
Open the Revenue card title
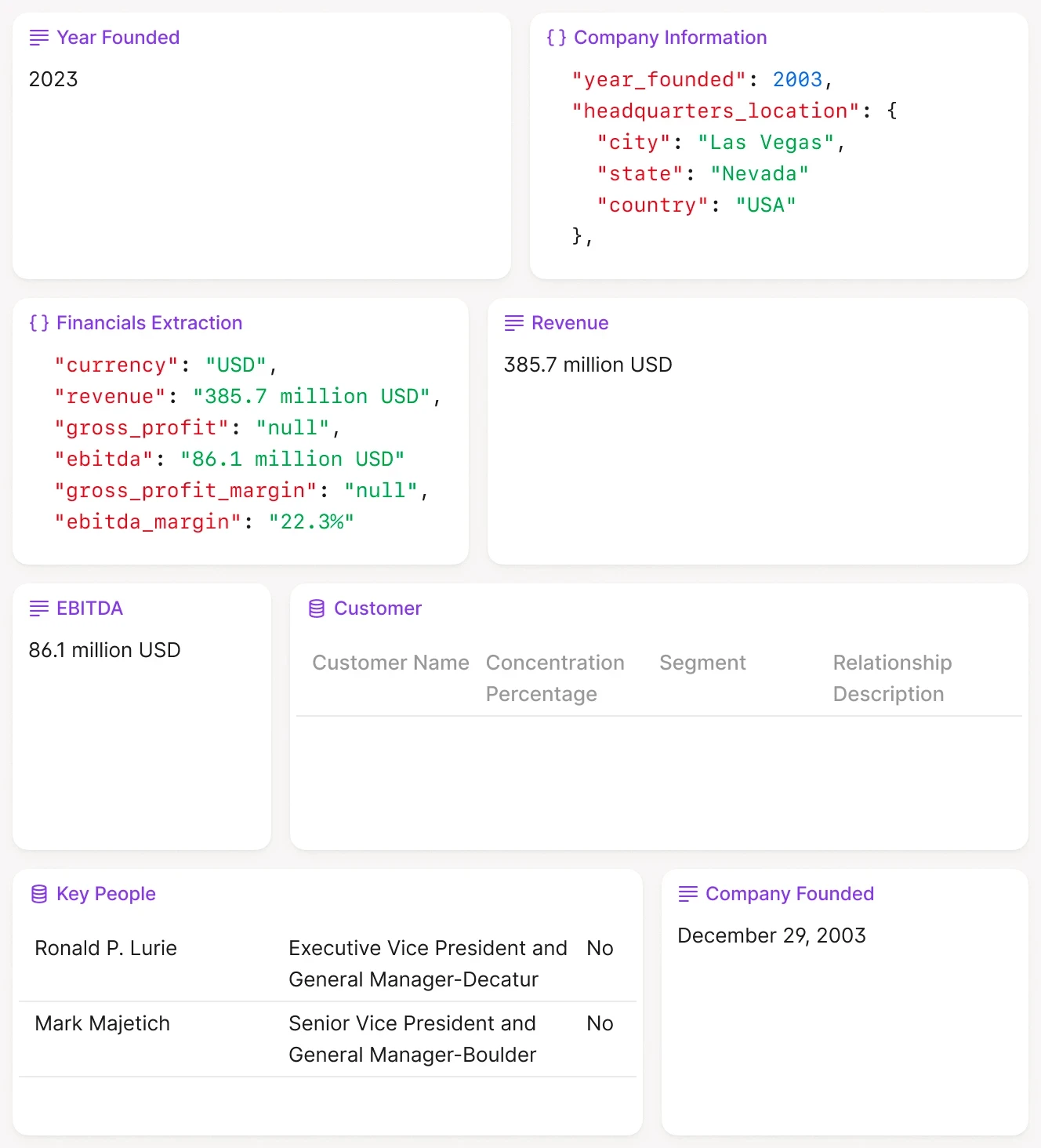click(x=570, y=323)
